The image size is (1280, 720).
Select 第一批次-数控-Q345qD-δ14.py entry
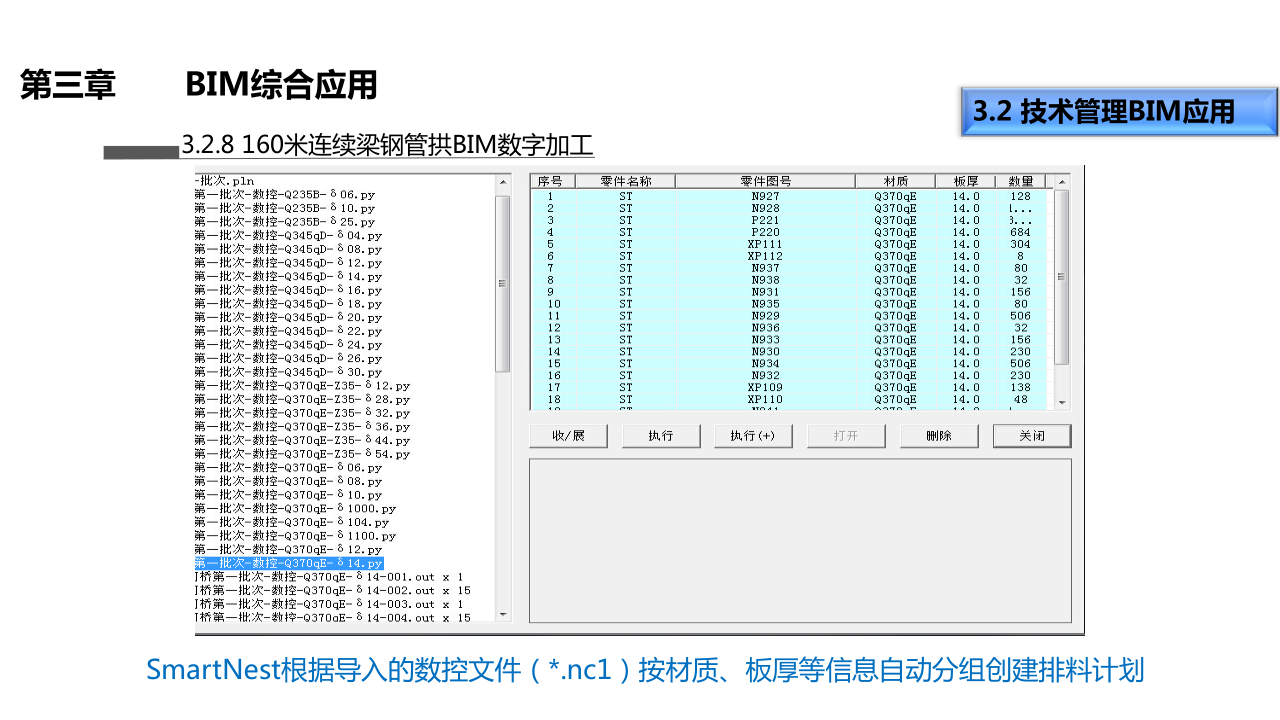288,277
